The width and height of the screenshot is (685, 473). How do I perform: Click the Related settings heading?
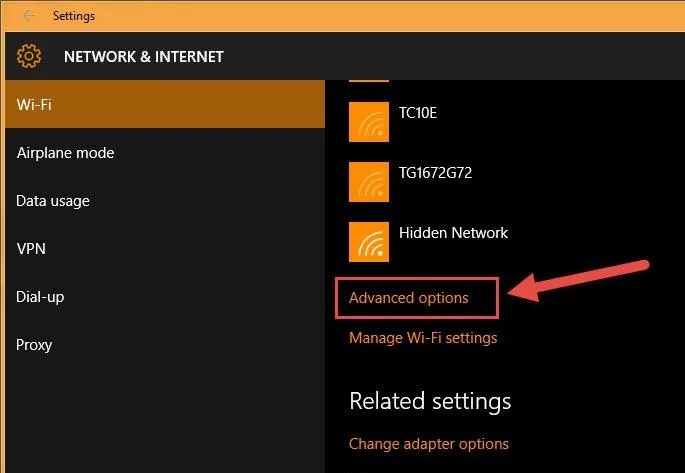430,401
